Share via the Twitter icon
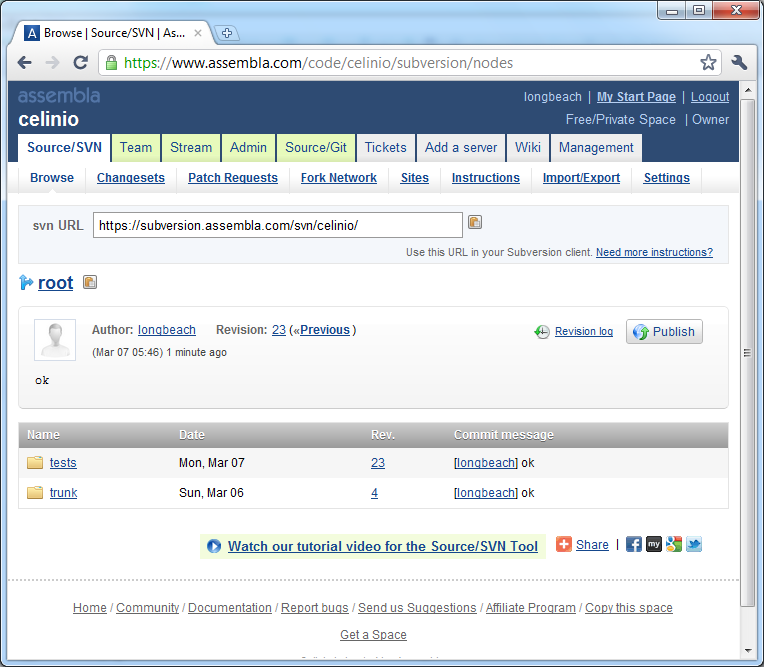Viewport: 764px width, 667px height. pos(693,545)
